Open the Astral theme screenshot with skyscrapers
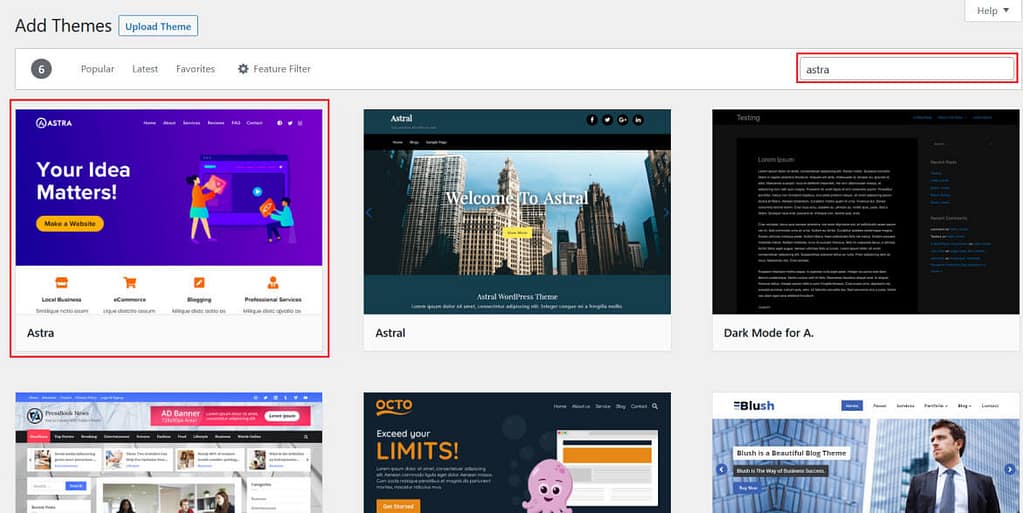This screenshot has height=513, width=1023. point(517,211)
